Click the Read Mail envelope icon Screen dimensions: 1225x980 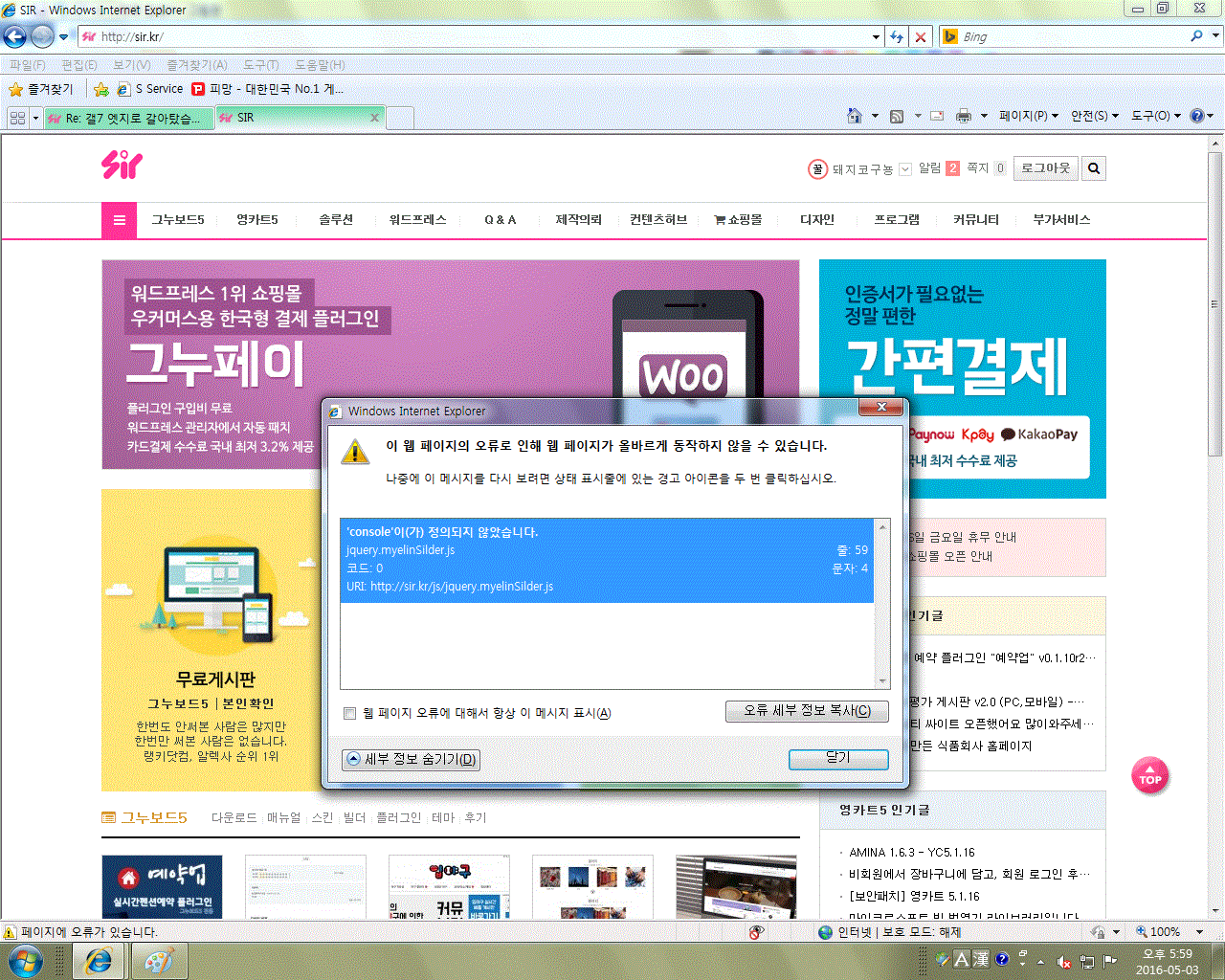(x=937, y=116)
